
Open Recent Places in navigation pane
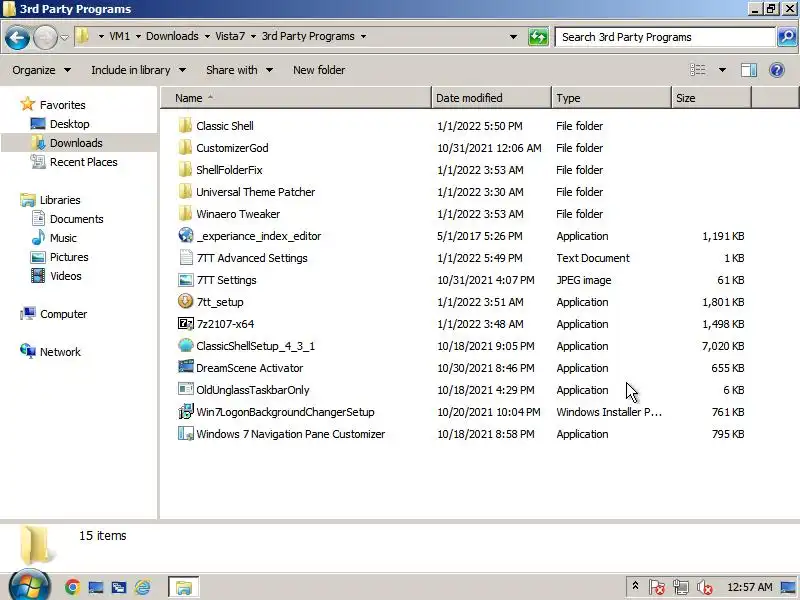[84, 162]
